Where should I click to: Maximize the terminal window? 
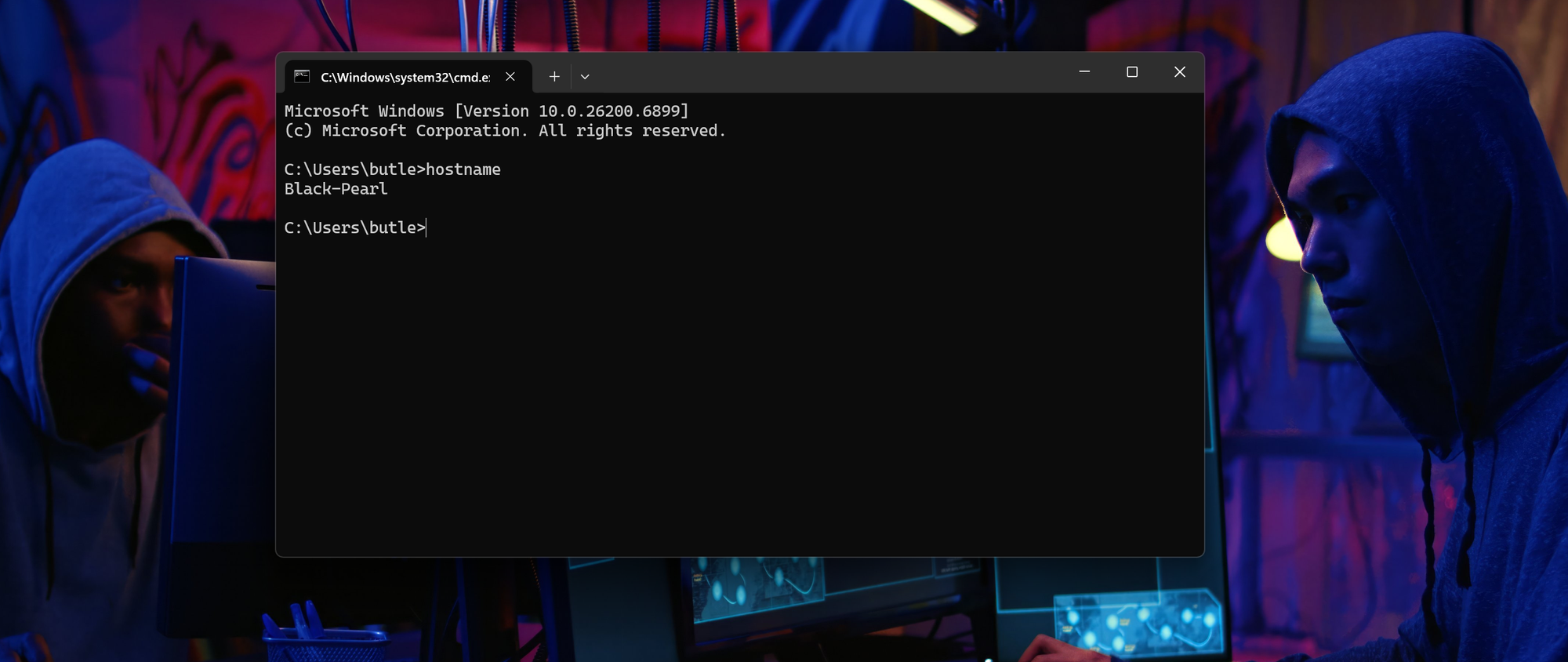1132,72
